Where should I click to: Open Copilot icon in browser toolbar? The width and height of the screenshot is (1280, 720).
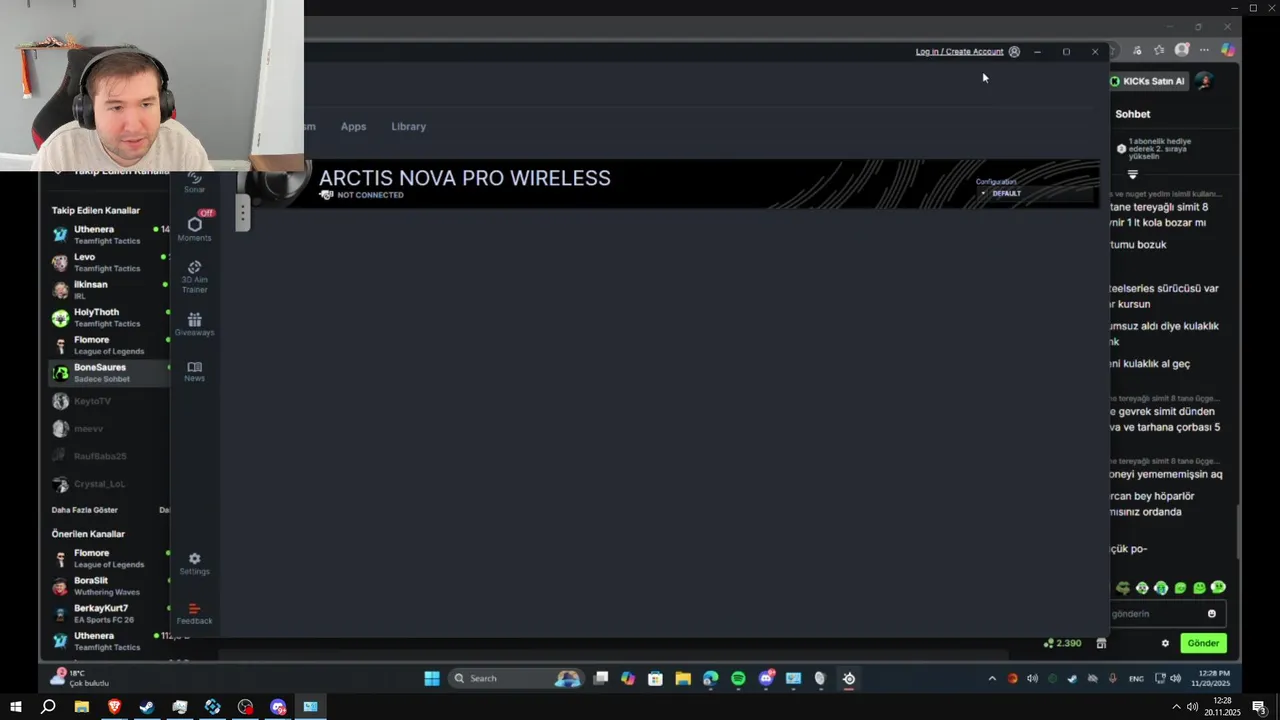tap(1227, 50)
